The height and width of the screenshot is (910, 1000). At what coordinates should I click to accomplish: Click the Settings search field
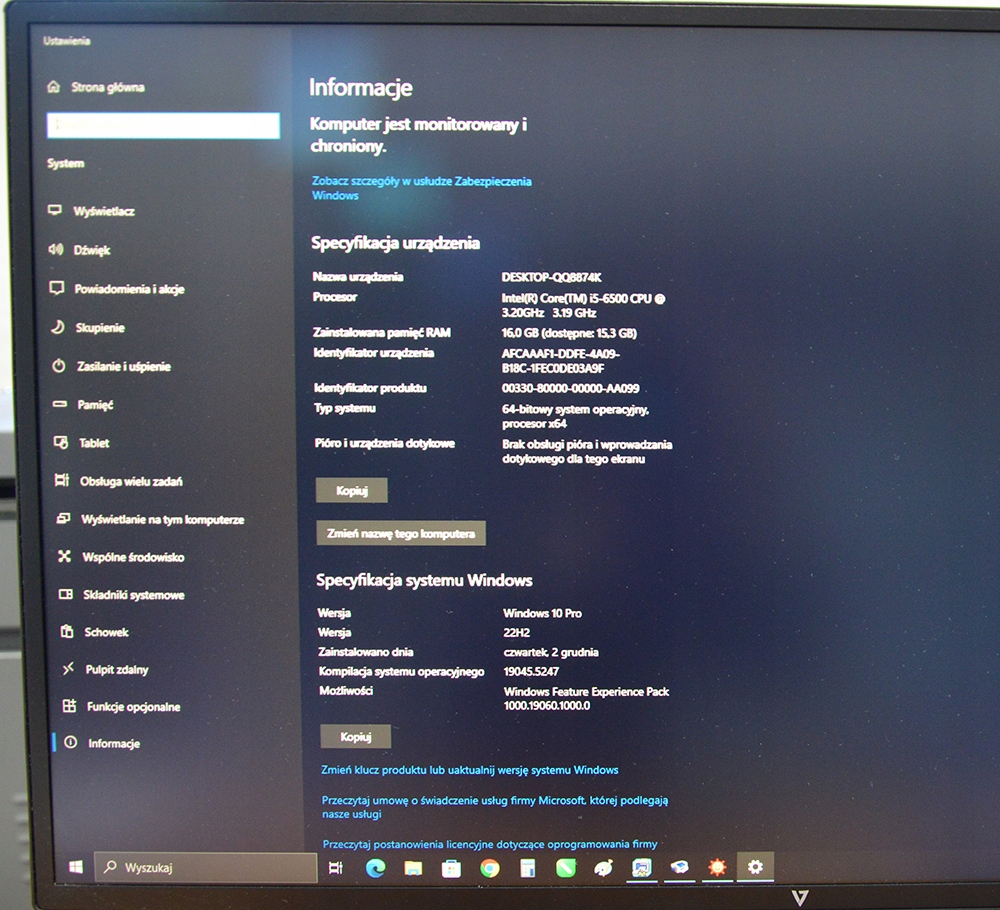[163, 125]
